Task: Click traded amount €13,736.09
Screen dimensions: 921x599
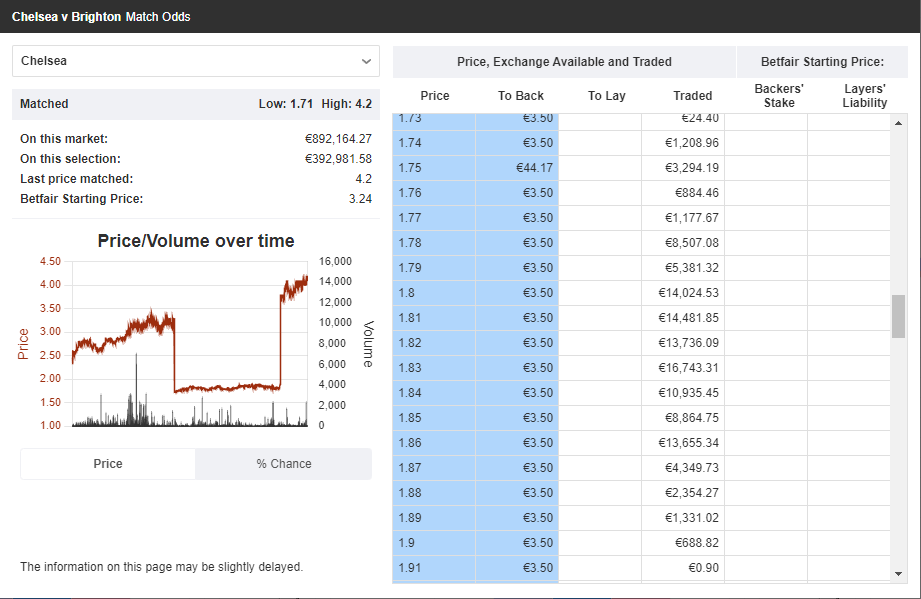Action: click(x=688, y=342)
